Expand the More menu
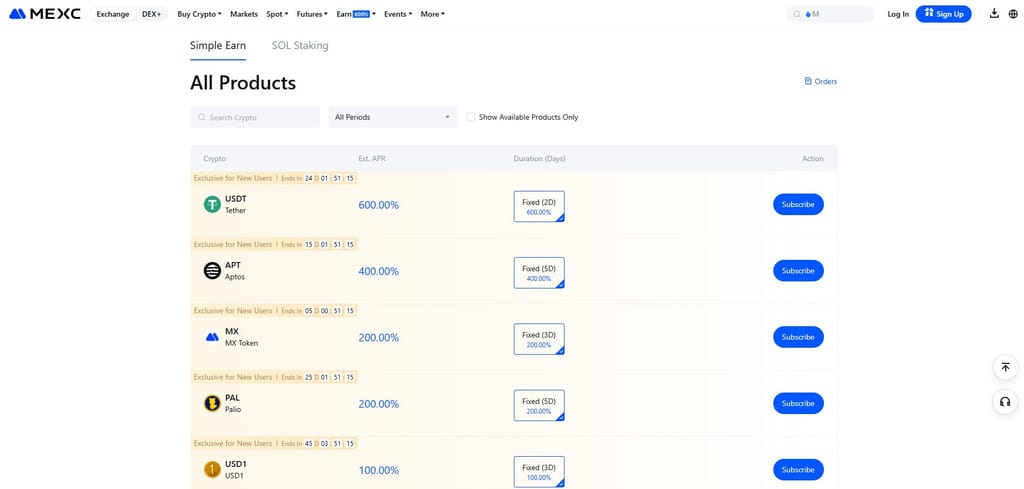 pyautogui.click(x=432, y=14)
